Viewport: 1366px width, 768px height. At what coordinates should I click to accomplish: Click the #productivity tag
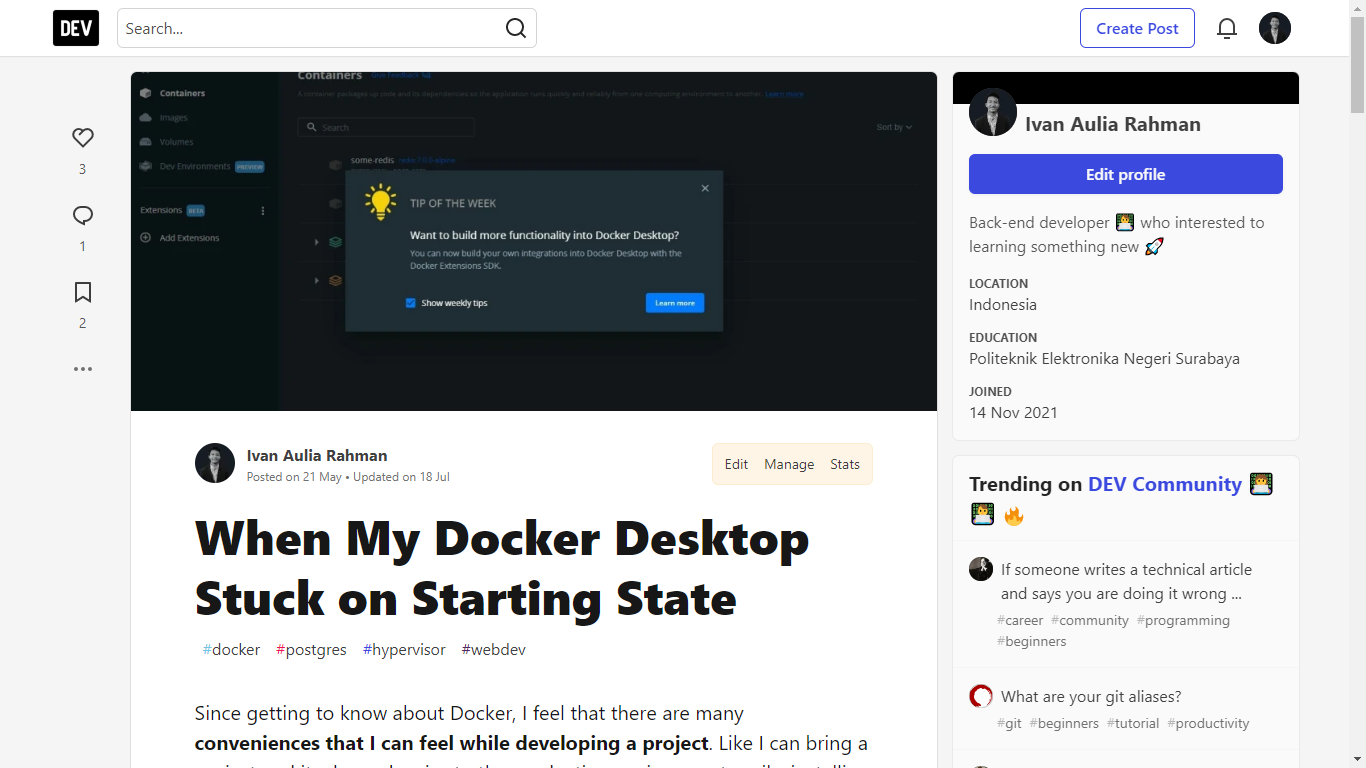[1208, 723]
